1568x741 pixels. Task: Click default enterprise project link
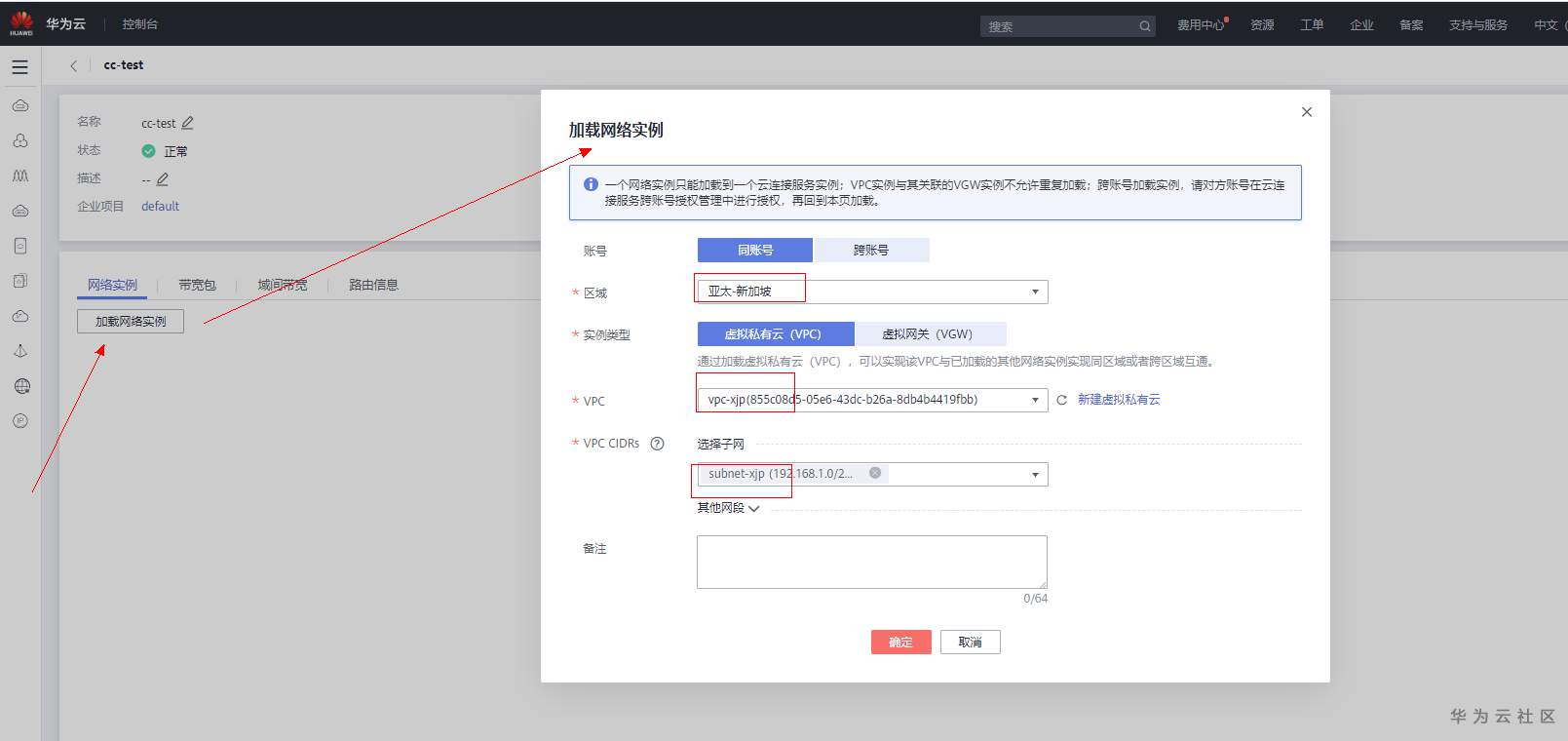(160, 207)
